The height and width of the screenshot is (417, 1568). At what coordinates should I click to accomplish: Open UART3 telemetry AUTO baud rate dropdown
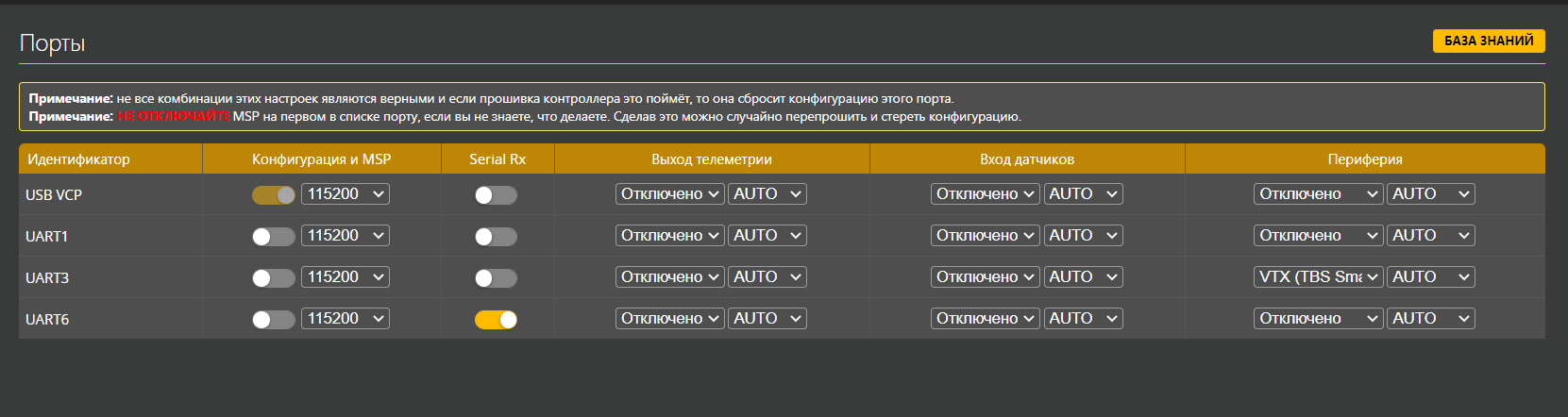click(x=767, y=277)
